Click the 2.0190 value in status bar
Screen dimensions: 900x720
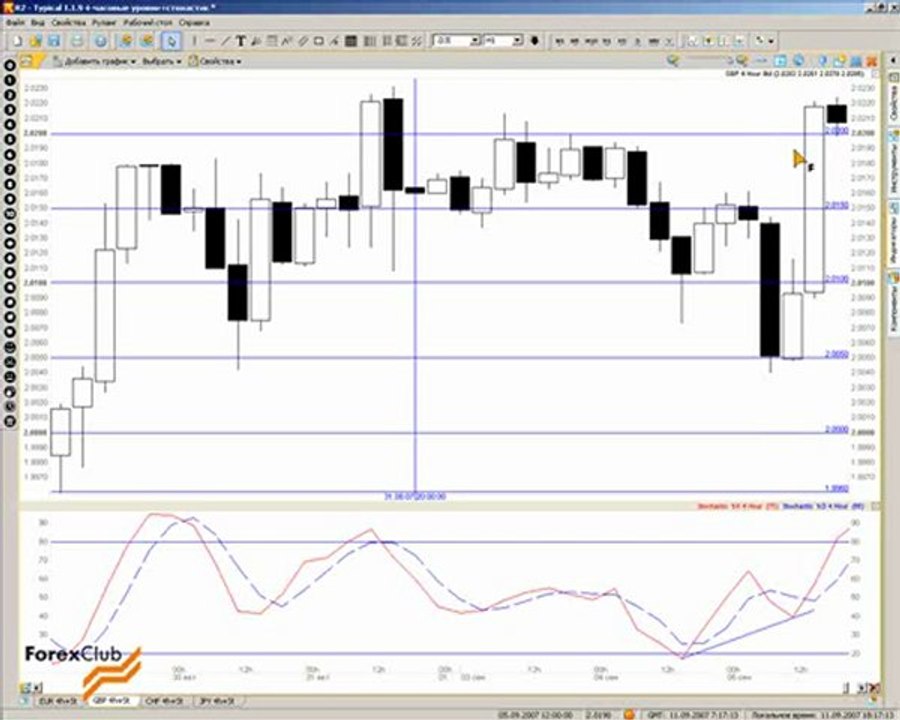point(598,715)
